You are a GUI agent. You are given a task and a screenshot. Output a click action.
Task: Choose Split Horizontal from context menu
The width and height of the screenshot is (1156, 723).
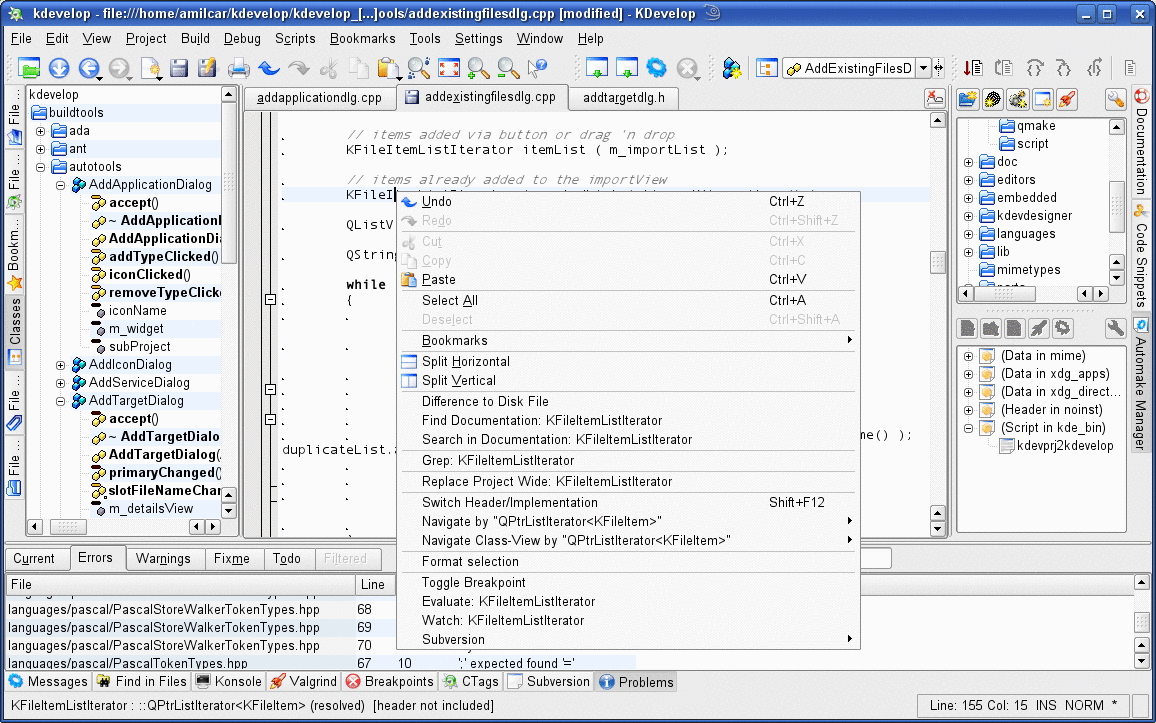click(465, 361)
